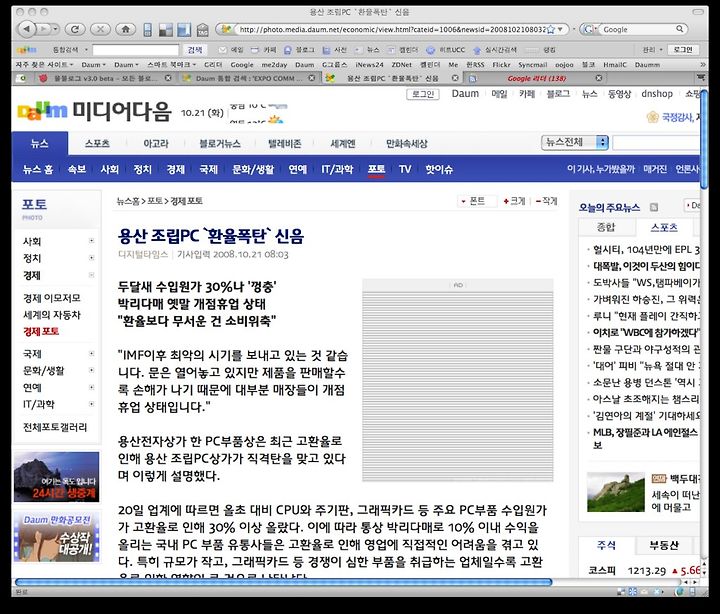Click the magnifier in Google search box
The height and width of the screenshot is (614, 720).
680,29
